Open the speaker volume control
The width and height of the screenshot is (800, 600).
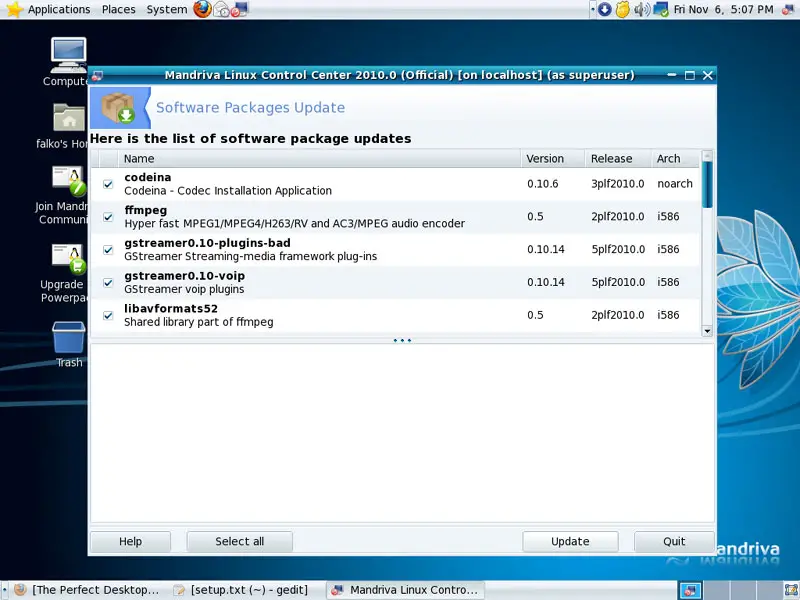pyautogui.click(x=641, y=9)
